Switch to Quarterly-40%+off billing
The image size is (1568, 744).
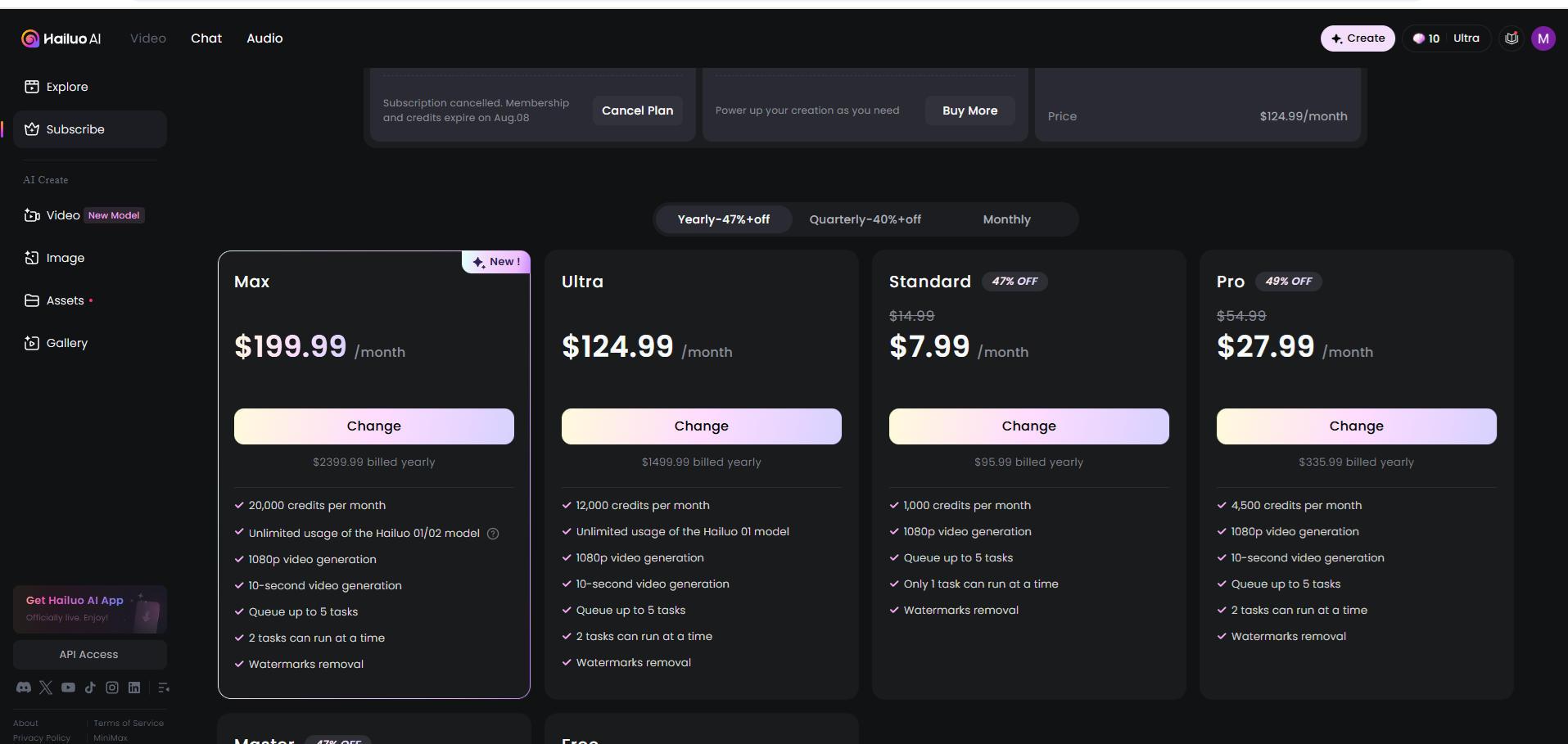865,219
